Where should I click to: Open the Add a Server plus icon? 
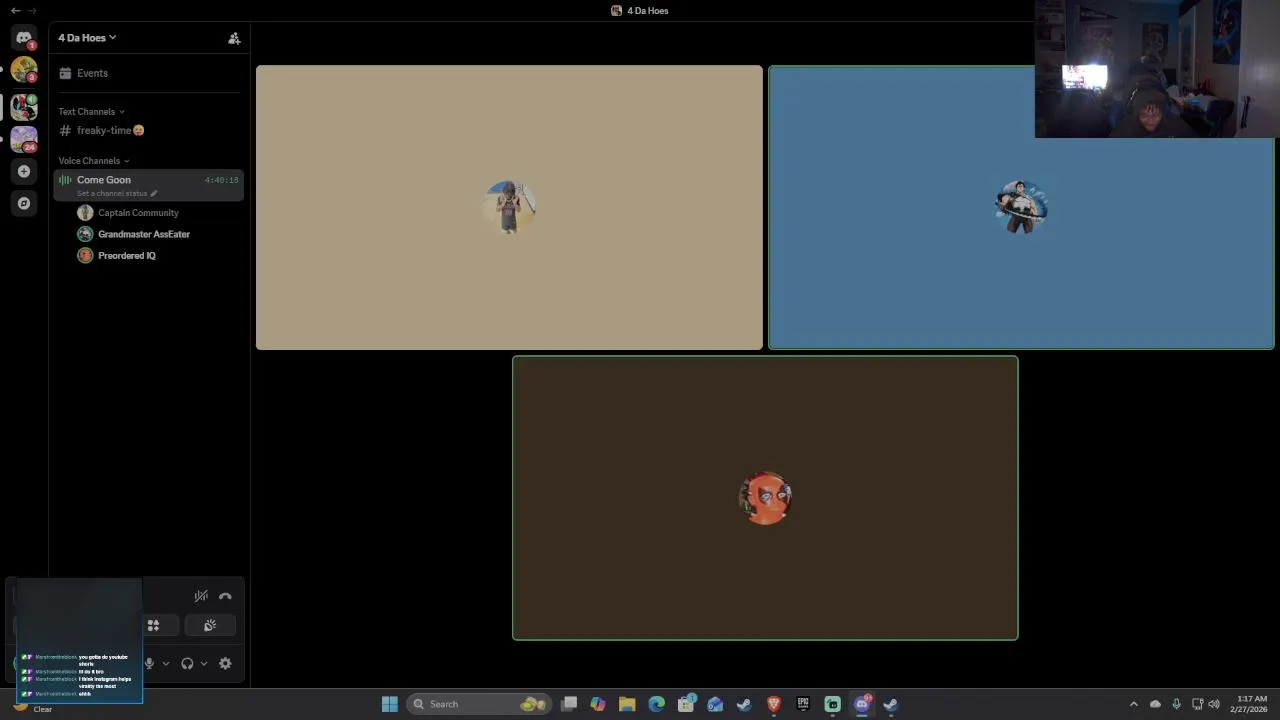[24, 171]
